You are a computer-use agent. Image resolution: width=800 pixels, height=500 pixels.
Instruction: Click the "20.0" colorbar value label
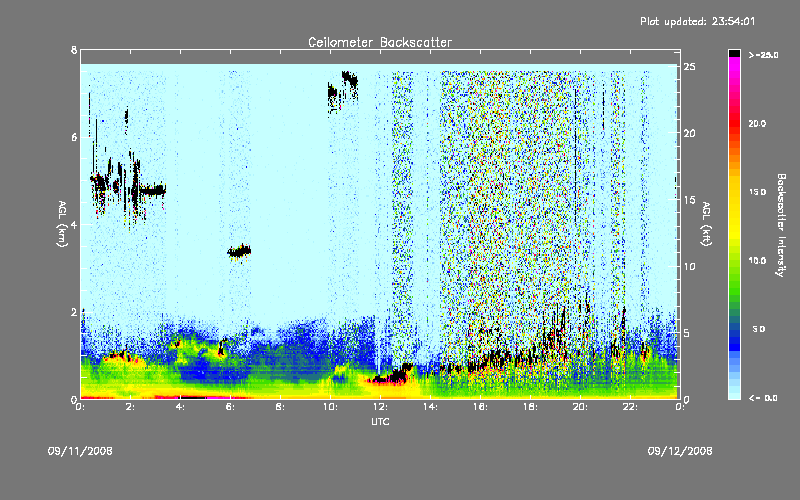tap(757, 123)
